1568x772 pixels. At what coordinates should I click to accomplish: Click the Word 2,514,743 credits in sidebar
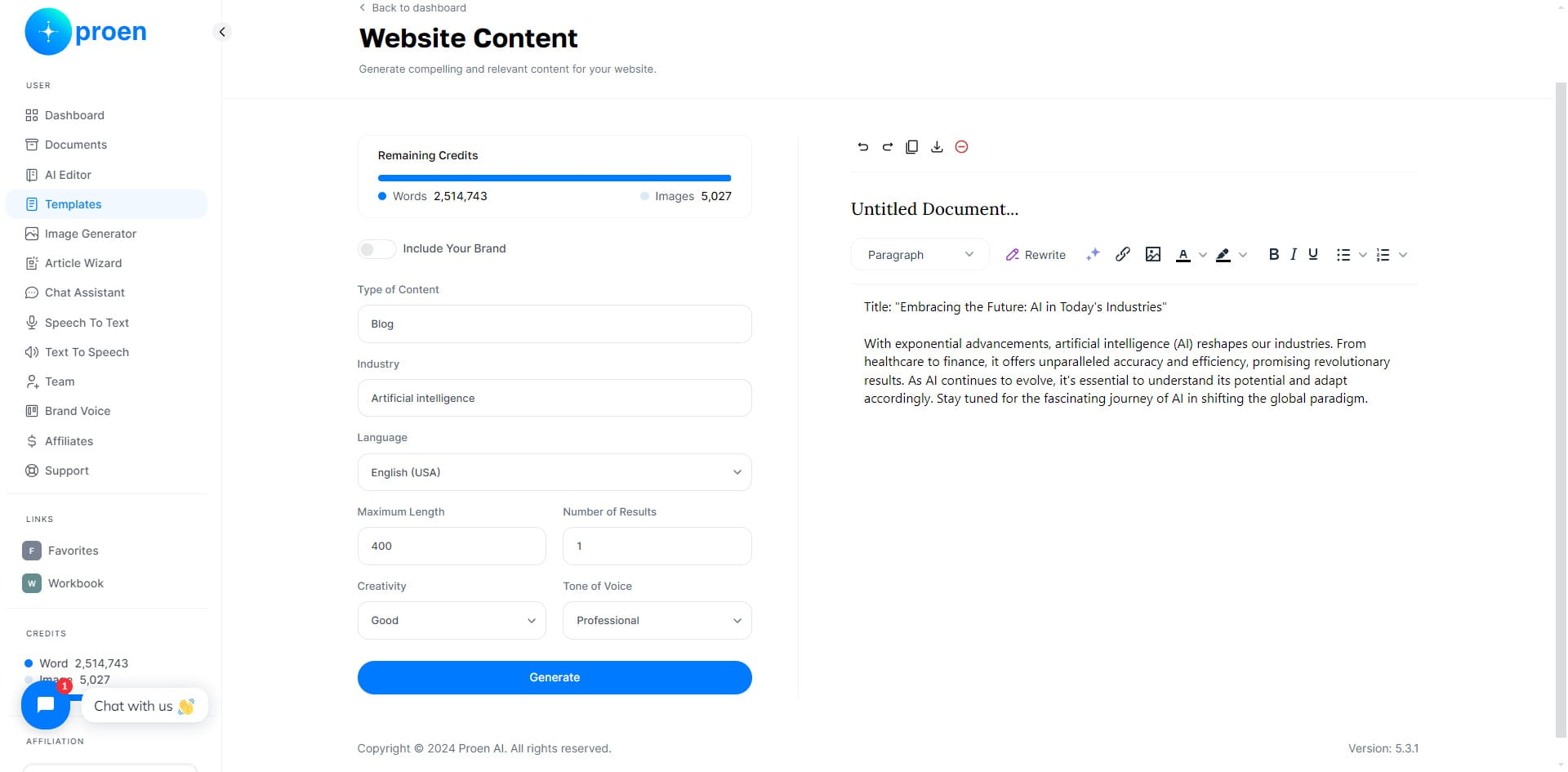click(x=77, y=663)
